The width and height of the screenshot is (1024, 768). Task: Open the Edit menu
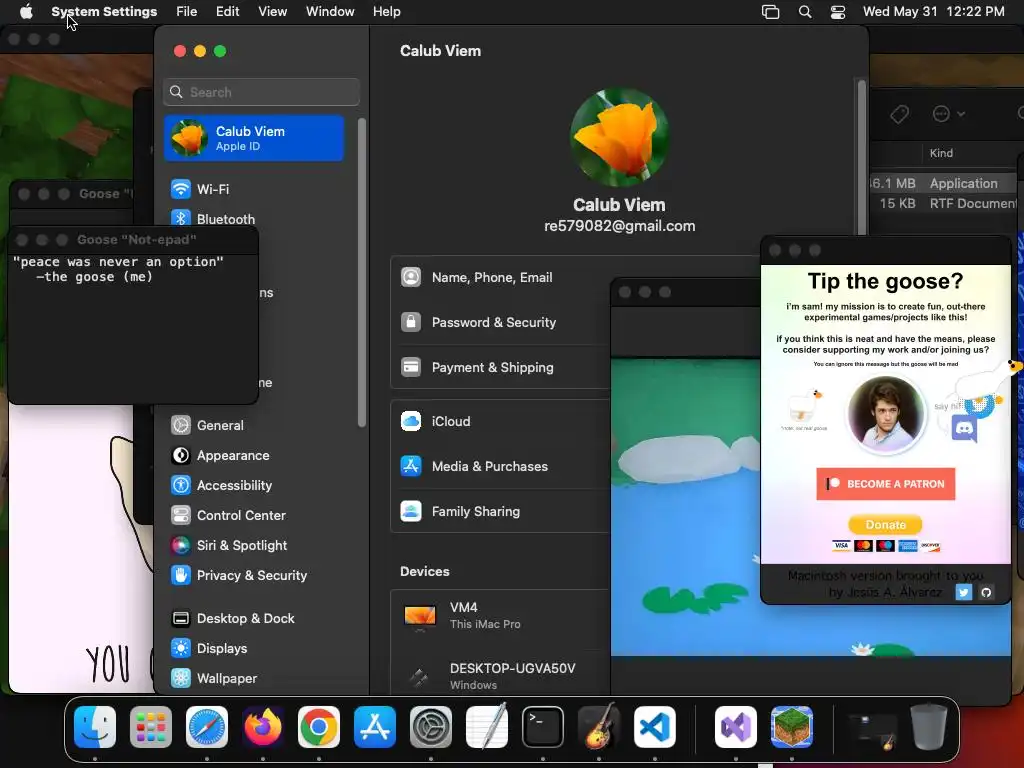227,12
